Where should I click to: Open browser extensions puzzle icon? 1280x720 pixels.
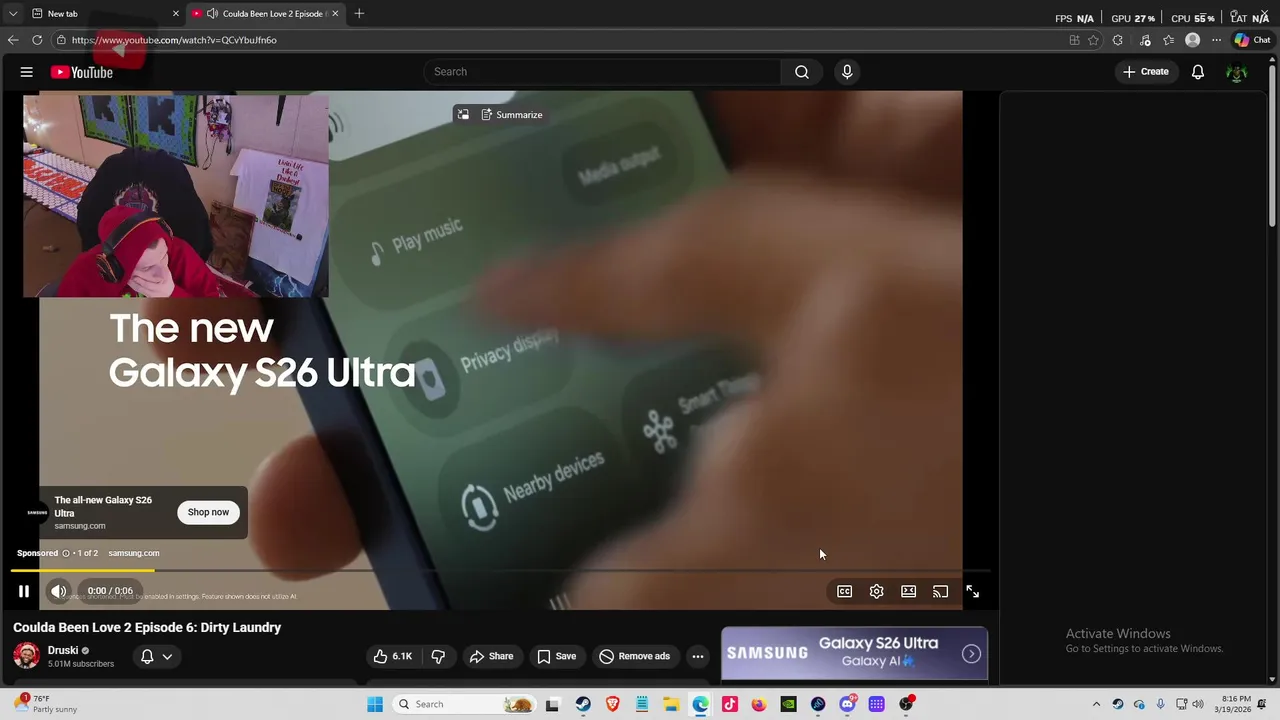pyautogui.click(x=1118, y=40)
